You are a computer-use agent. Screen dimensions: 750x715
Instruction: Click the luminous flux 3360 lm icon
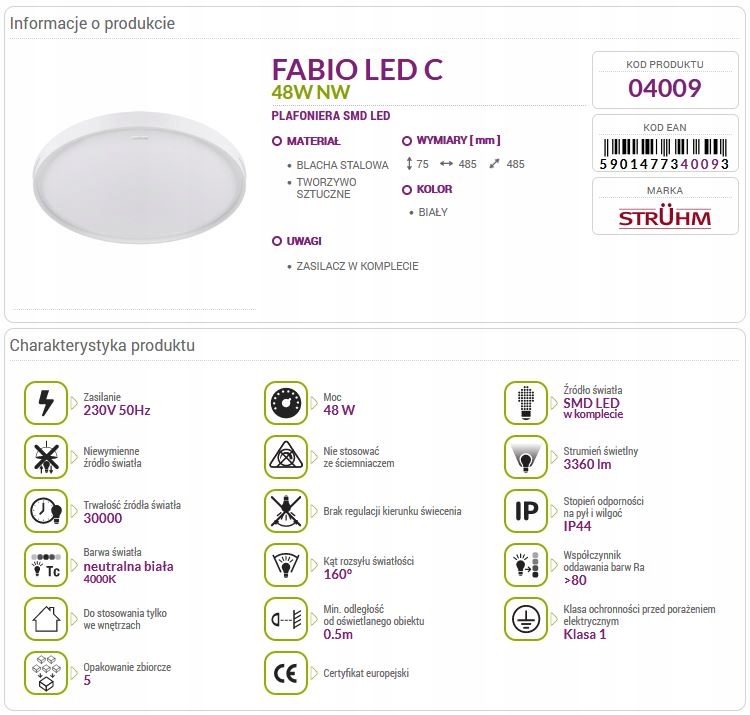click(x=527, y=457)
